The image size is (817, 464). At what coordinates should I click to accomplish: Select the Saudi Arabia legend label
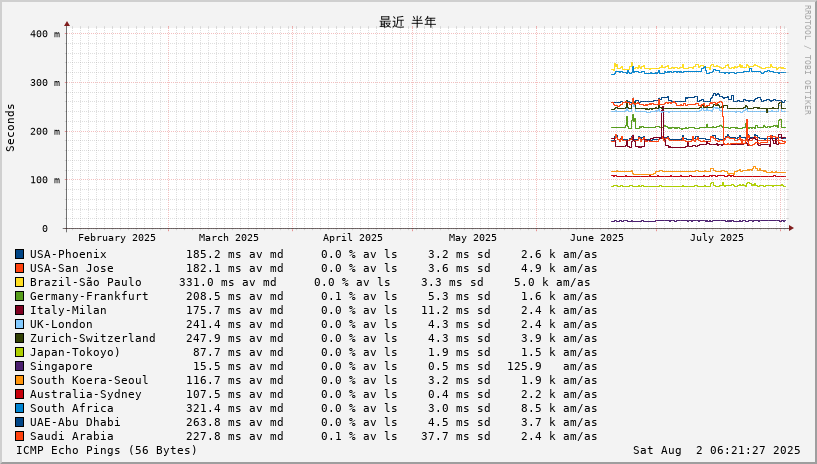pos(71,437)
